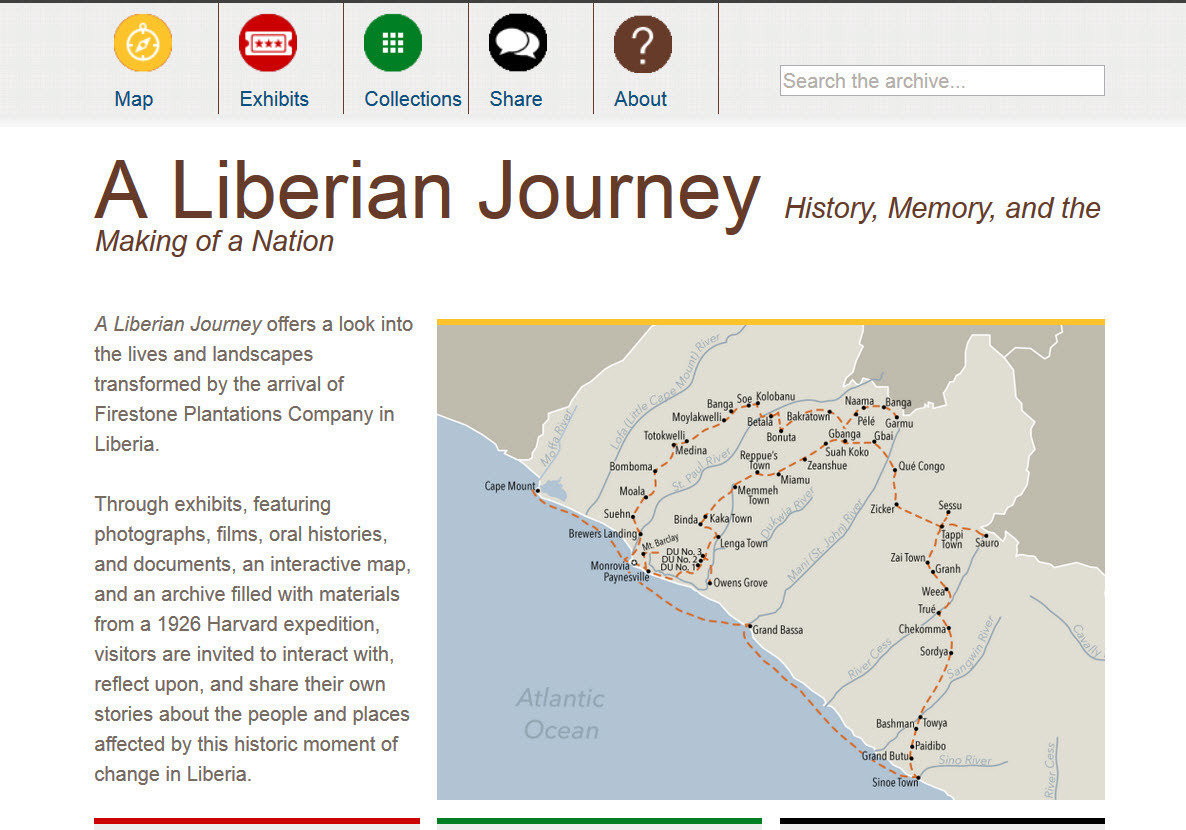Click the Sinoe Town label on the map
Screen dimensions: 1186x830
(x=895, y=782)
